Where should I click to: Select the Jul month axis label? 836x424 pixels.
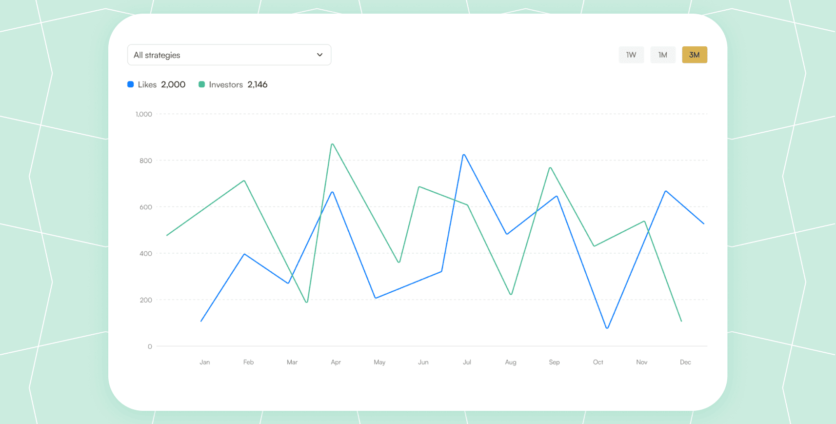point(465,362)
